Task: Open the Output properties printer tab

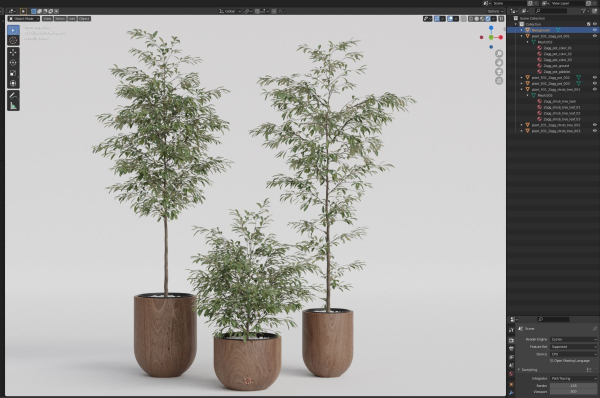Action: pyautogui.click(x=512, y=349)
